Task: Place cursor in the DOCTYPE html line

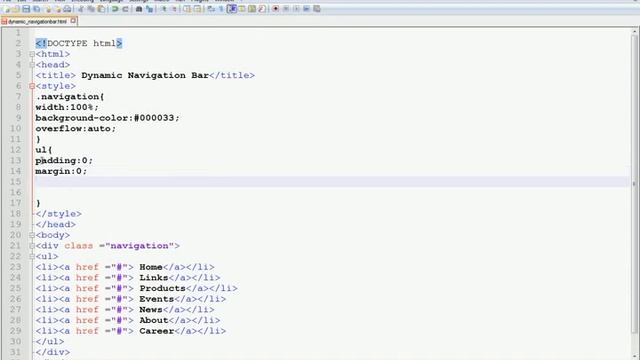Action: 79,43
